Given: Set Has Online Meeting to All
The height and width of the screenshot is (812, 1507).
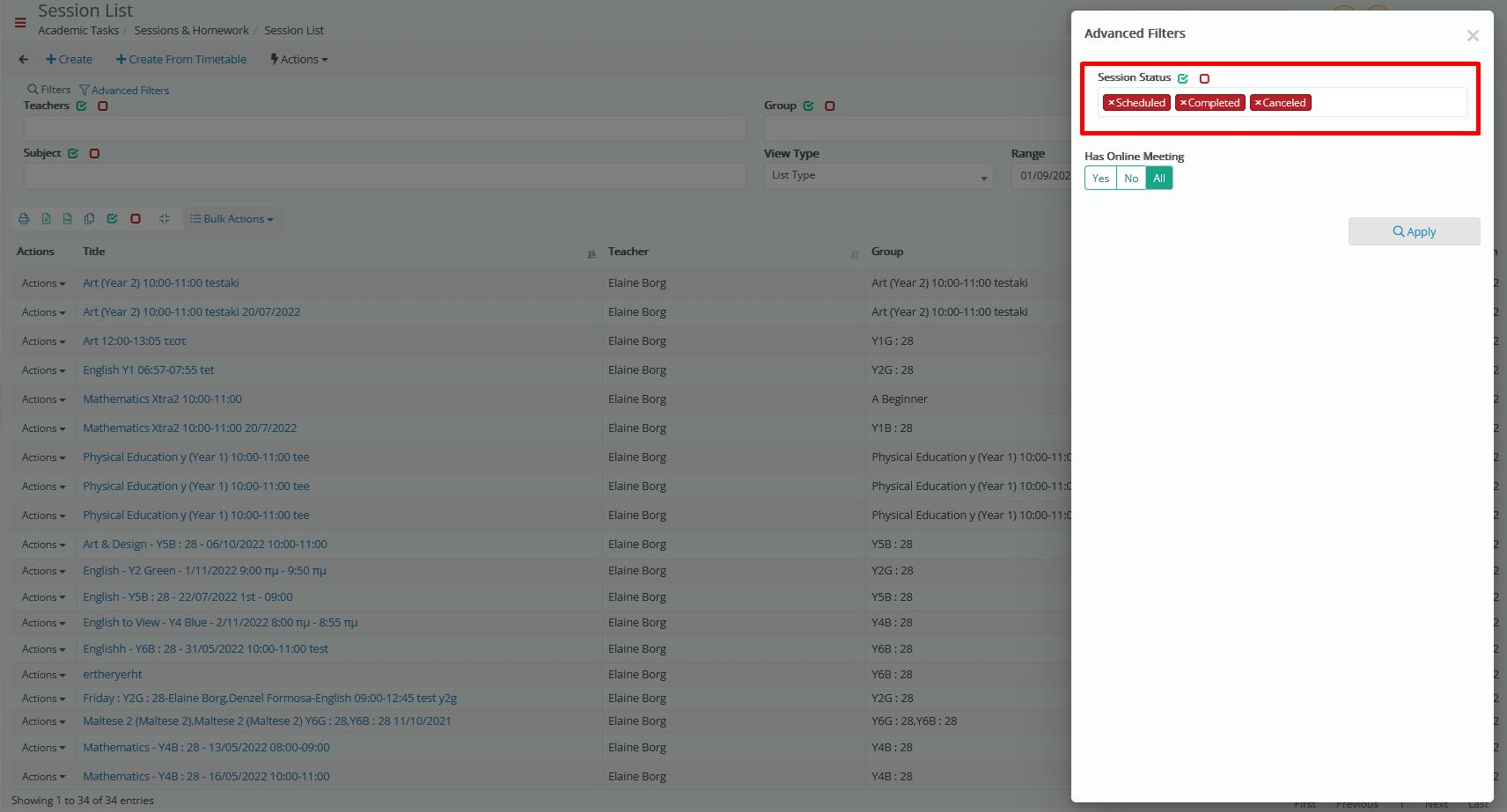Looking at the screenshot, I should coord(1159,179).
